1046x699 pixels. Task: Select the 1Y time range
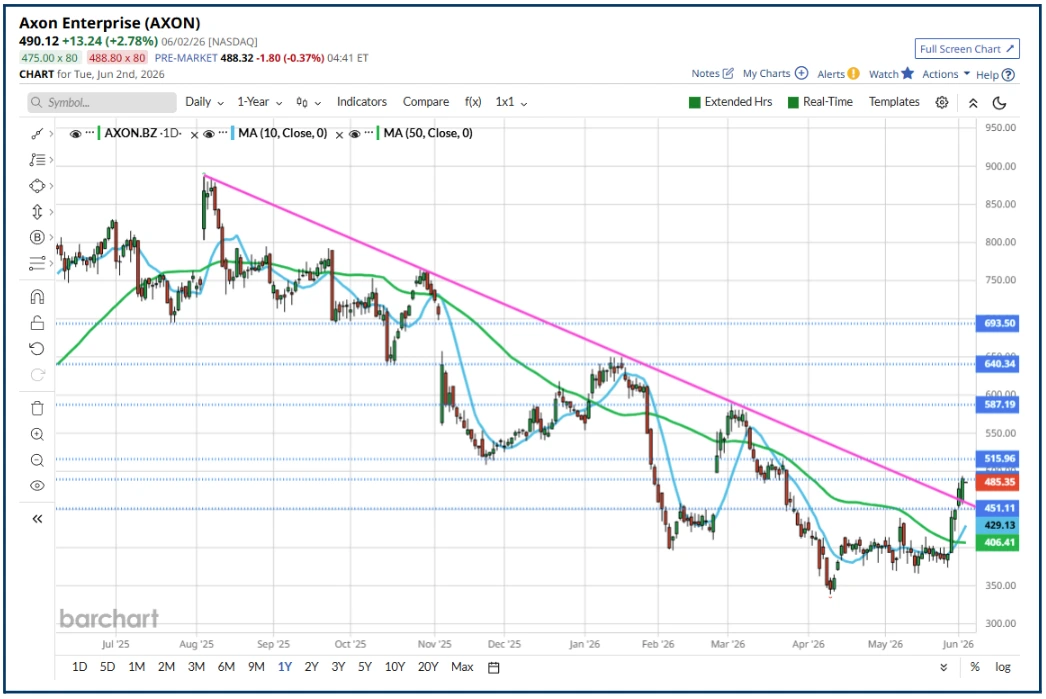tap(285, 667)
